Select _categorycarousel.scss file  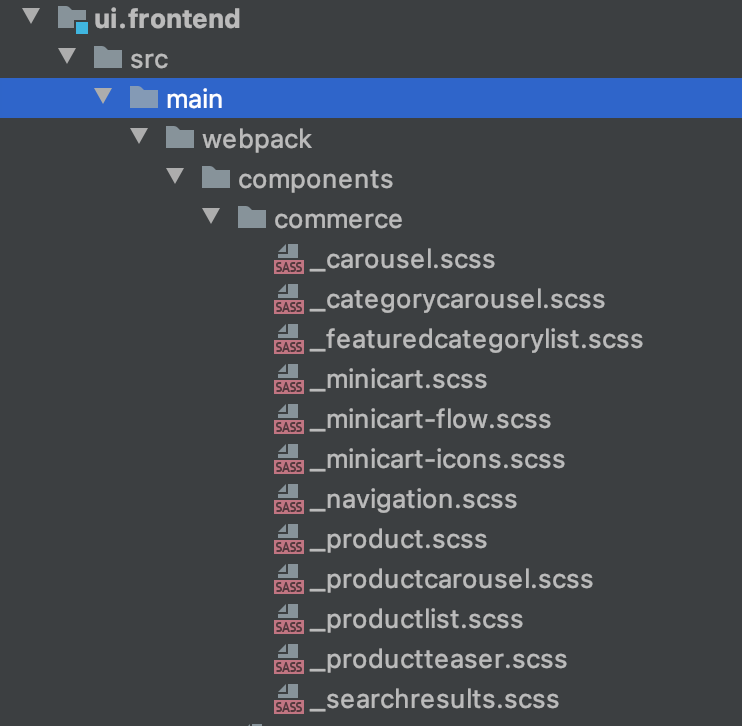457,300
